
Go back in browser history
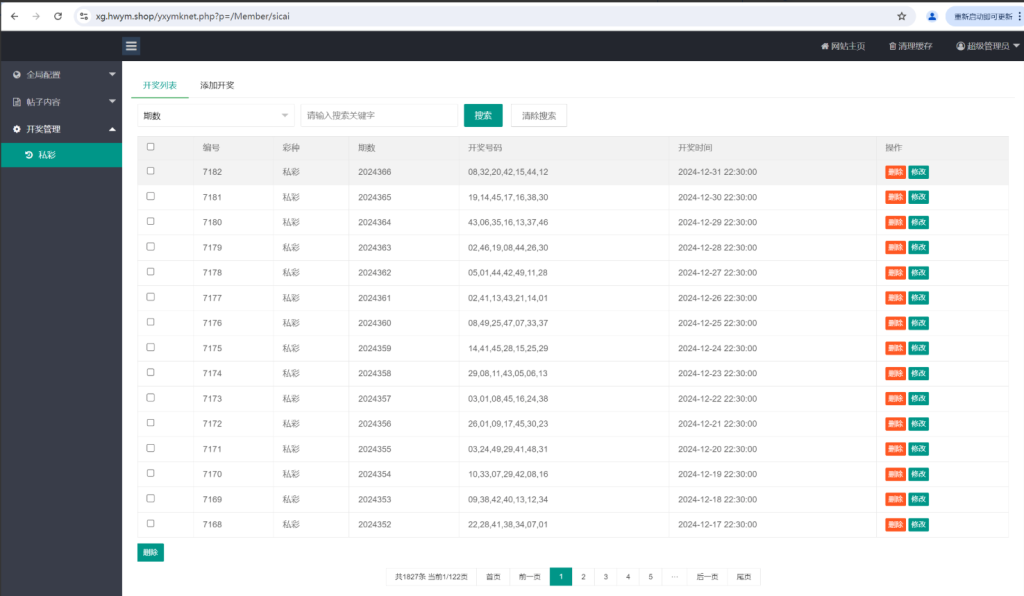click(14, 16)
